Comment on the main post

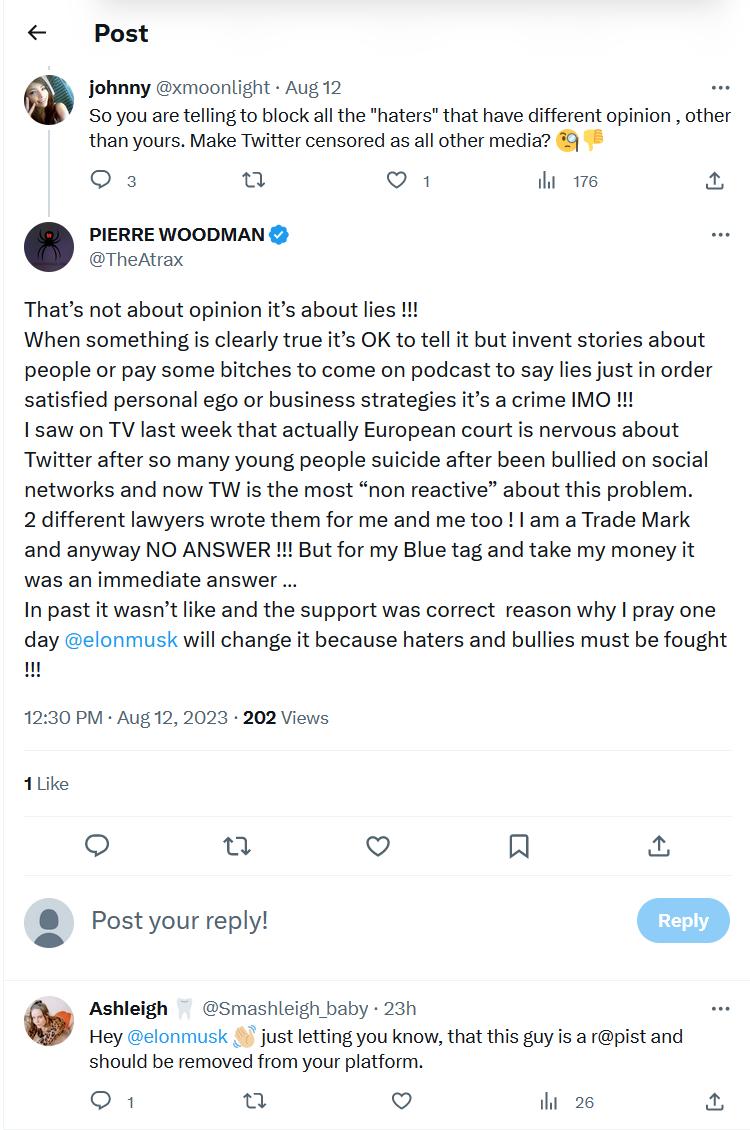point(97,846)
